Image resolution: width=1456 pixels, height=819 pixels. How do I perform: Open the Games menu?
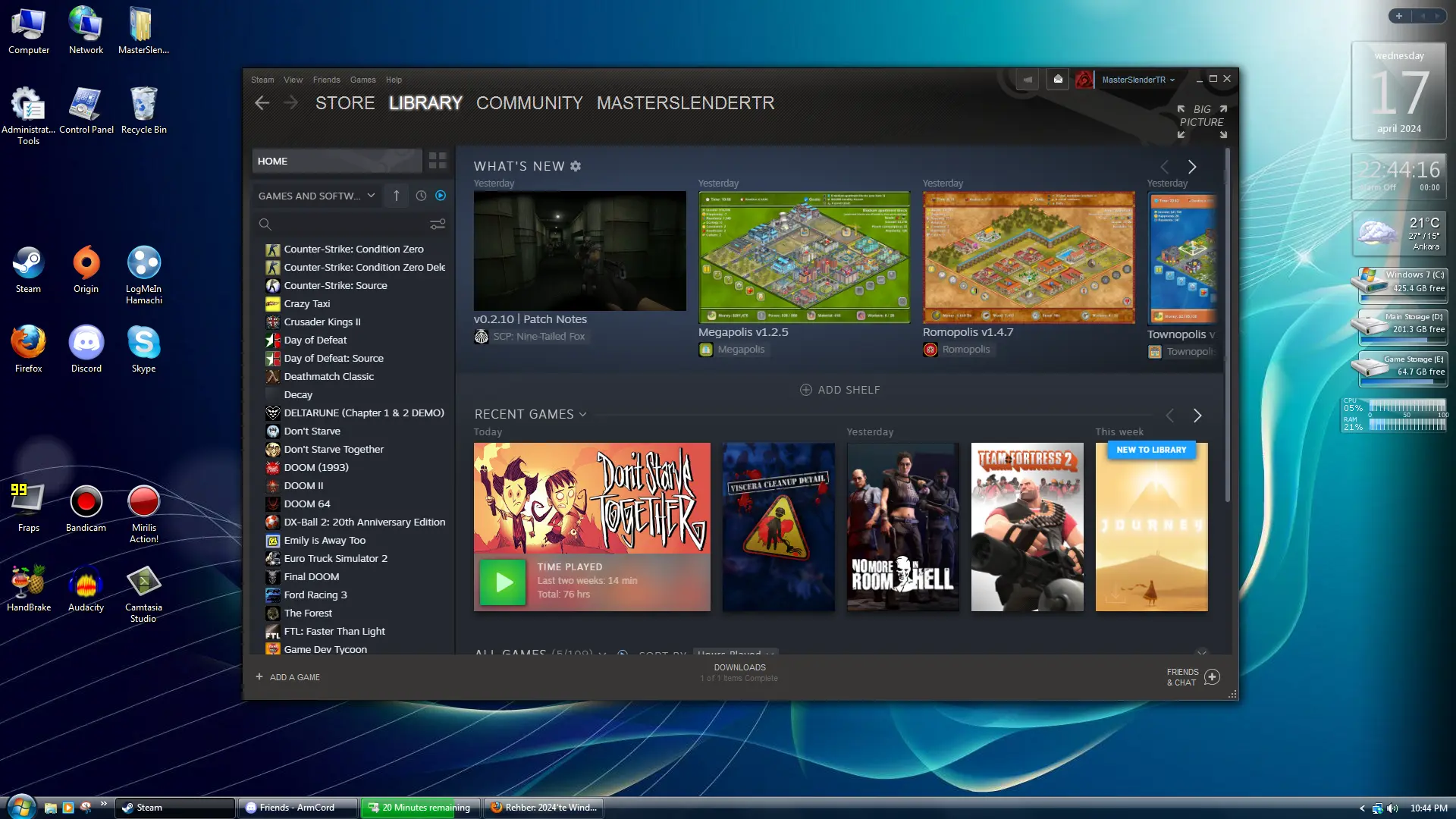362,80
